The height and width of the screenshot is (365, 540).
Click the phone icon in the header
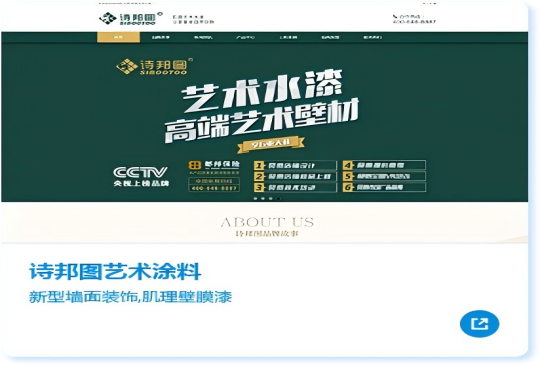pos(395,16)
